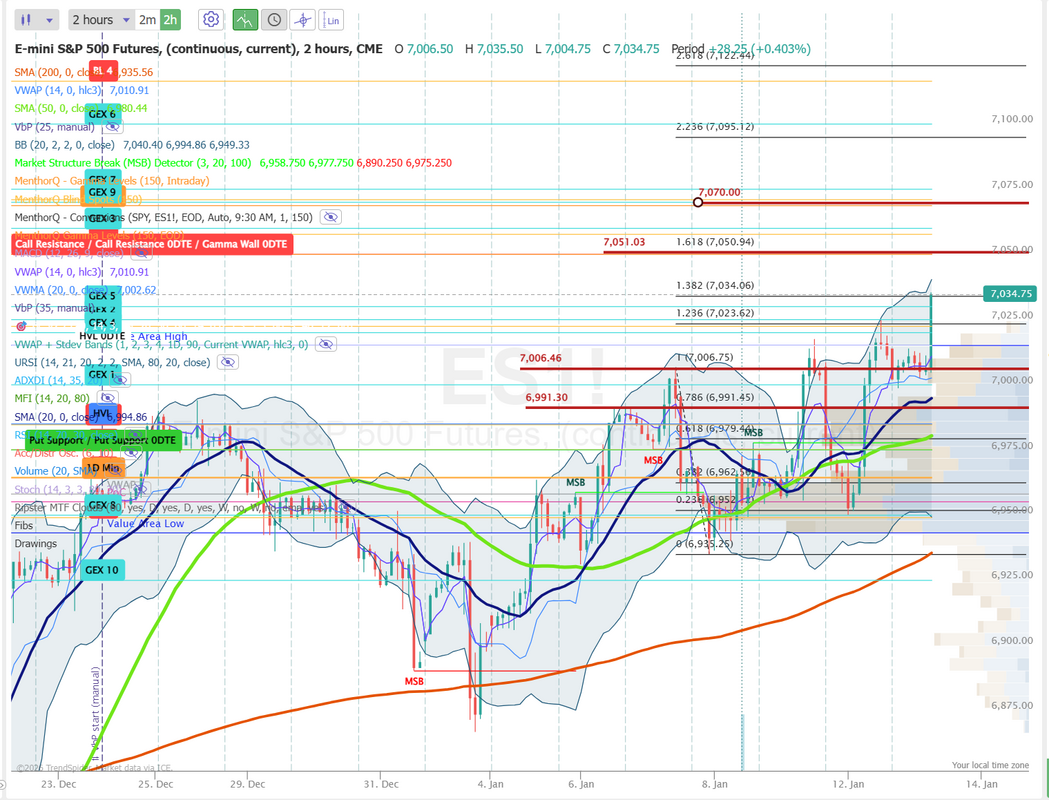Select the 2m timeframe shortcut
The width and height of the screenshot is (1049, 800).
coord(147,19)
